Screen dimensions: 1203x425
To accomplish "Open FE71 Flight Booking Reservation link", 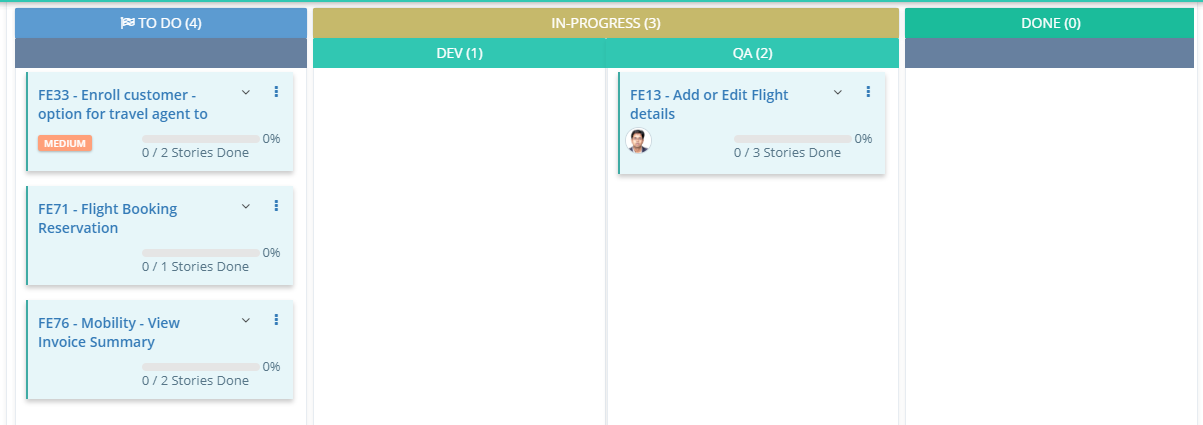I will pos(107,218).
